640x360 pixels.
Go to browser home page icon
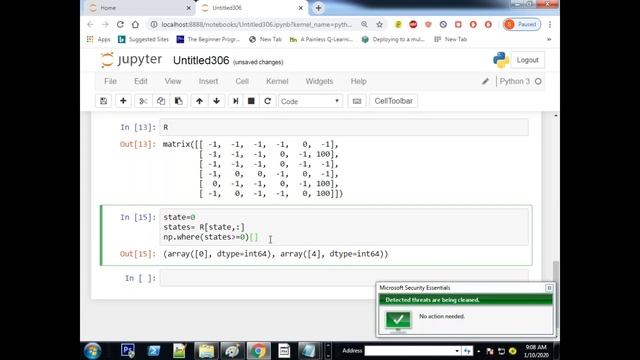pos(135,24)
